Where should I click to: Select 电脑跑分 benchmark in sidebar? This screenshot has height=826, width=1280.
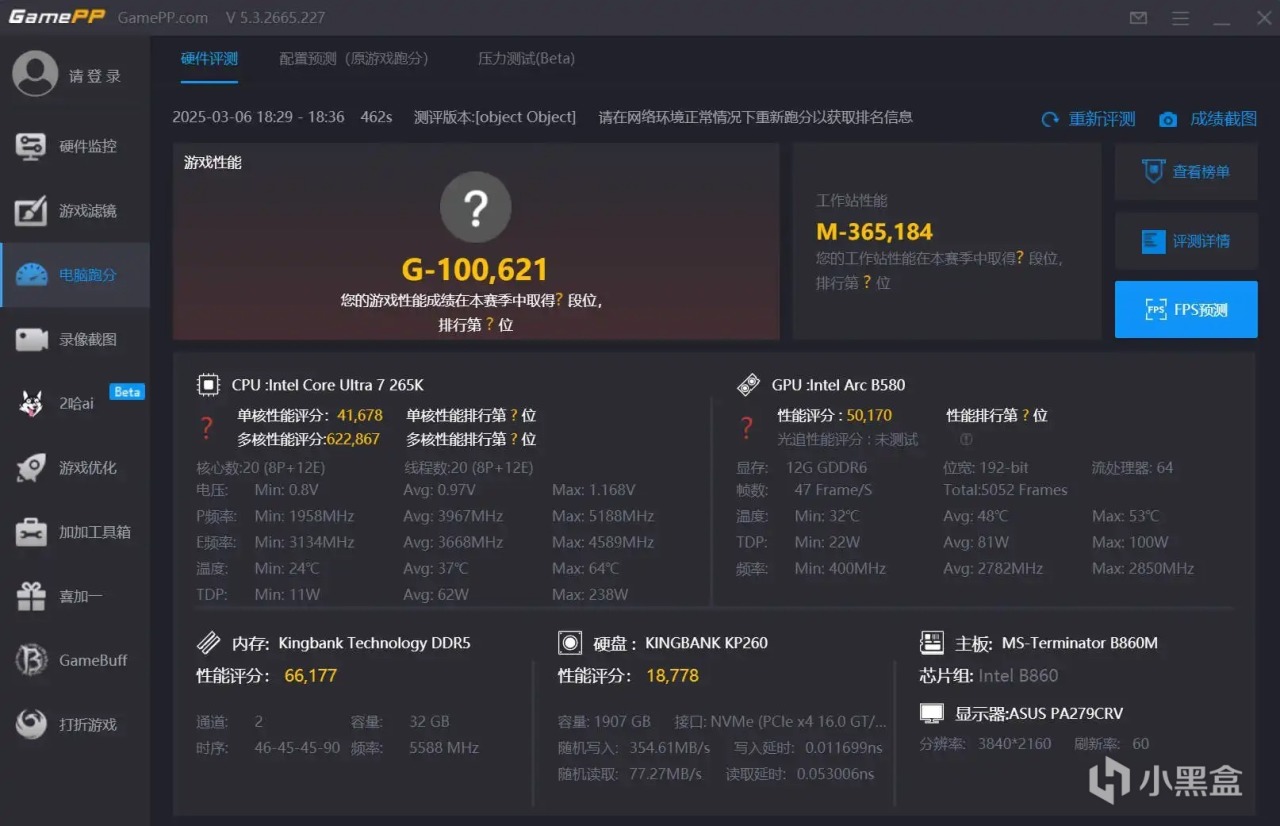[75, 275]
